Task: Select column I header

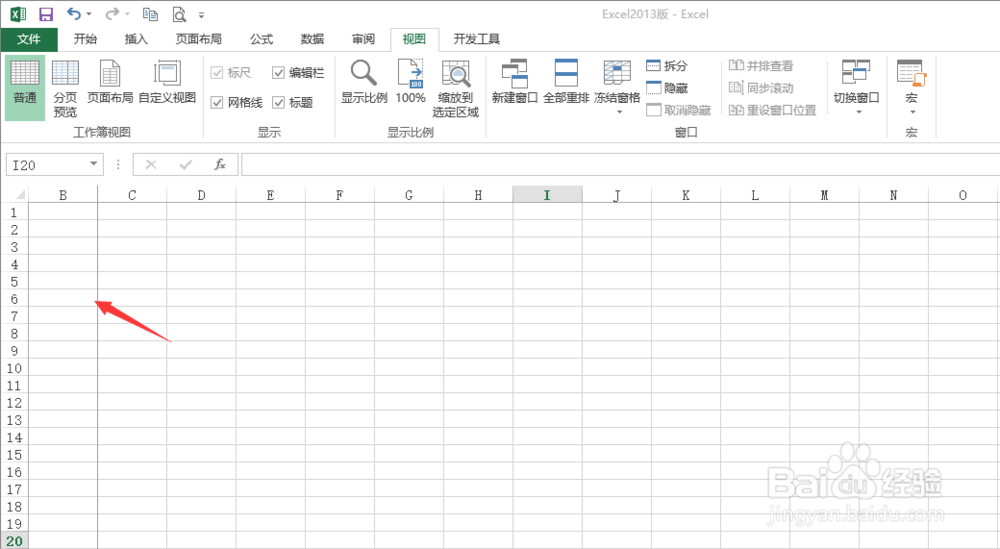Action: coord(547,195)
